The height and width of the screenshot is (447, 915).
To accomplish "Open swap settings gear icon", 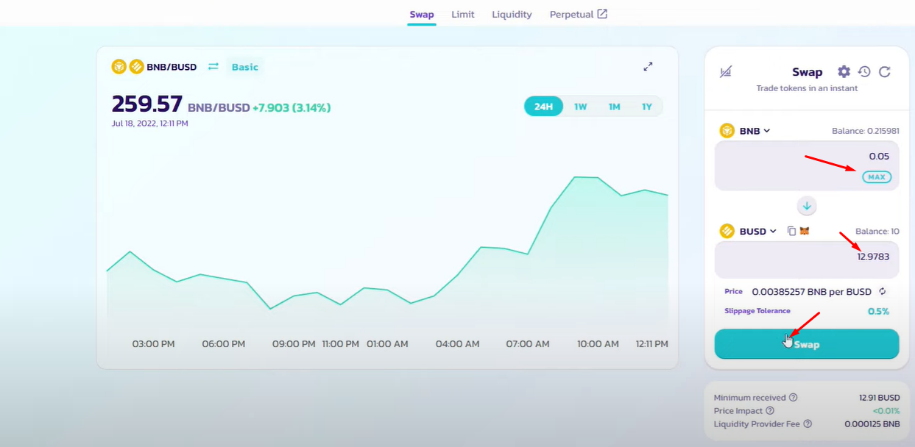I will click(844, 72).
